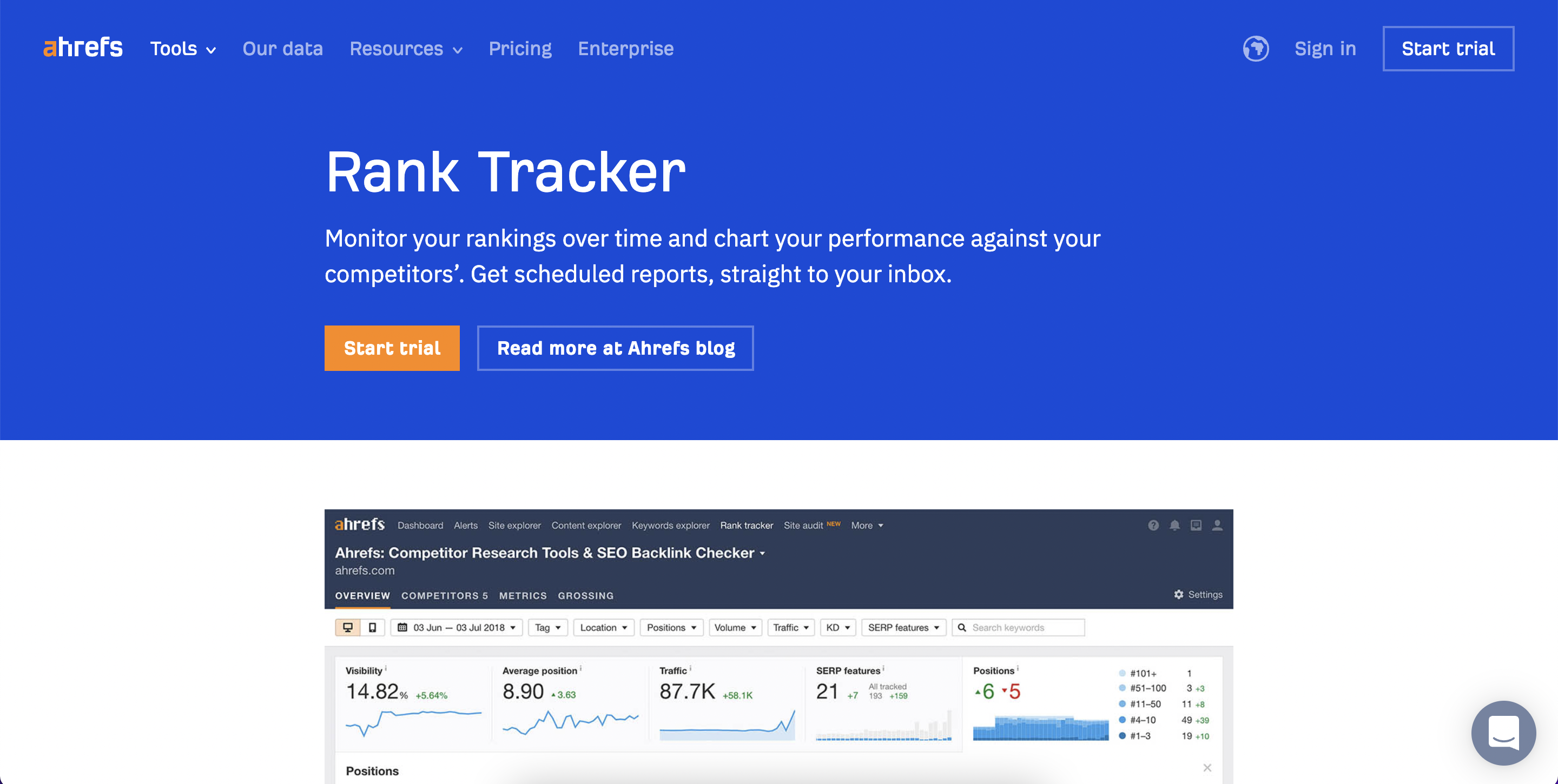Viewport: 1558px width, 784px height.
Task: Open Settings gear in dashboard
Action: point(1198,594)
